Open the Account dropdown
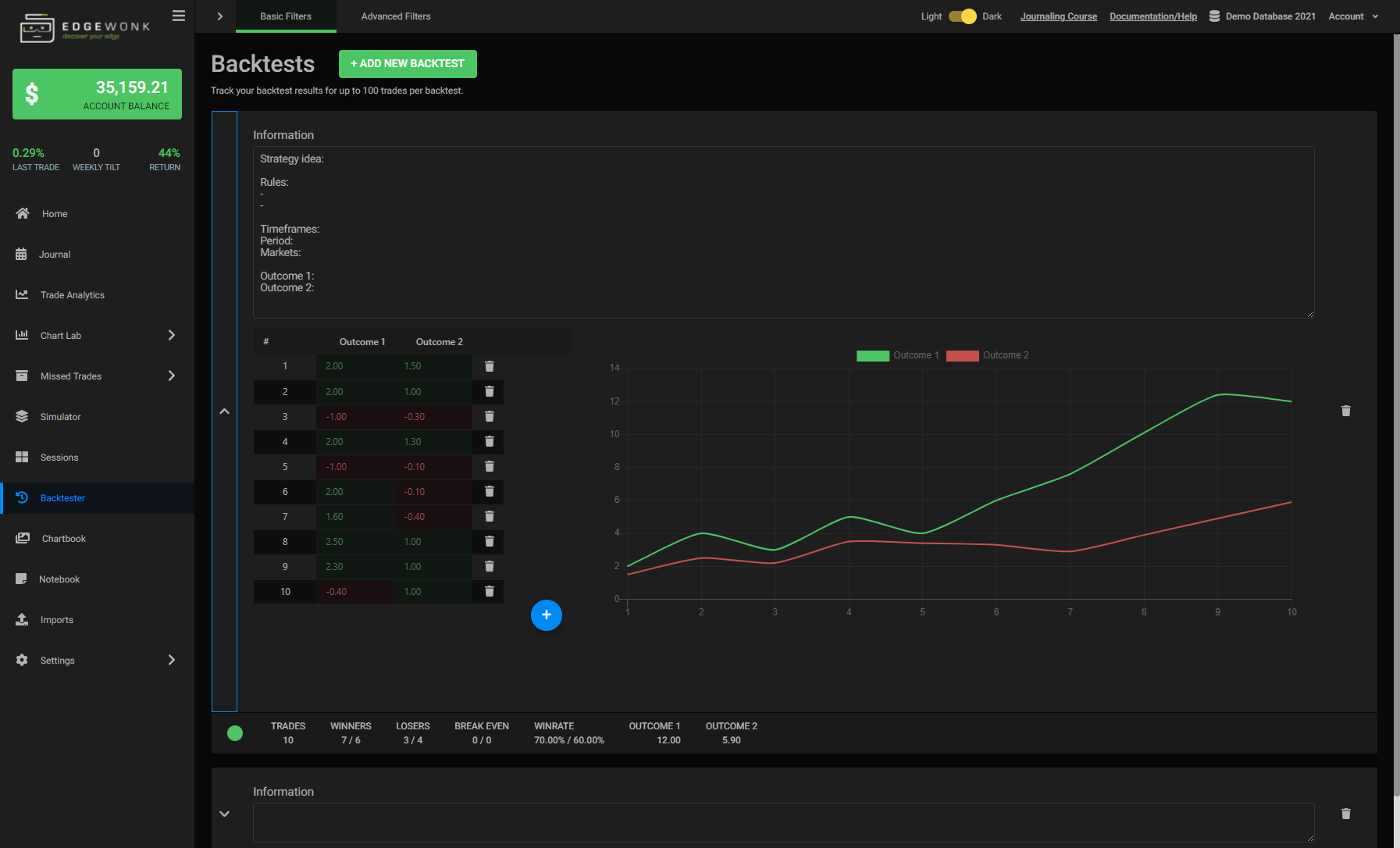 pyautogui.click(x=1352, y=16)
